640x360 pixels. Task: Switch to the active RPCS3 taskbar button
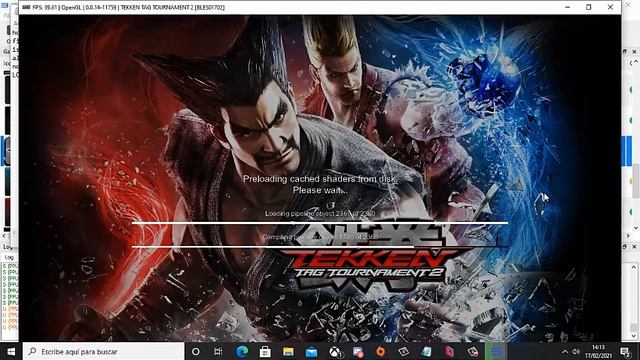coord(496,351)
